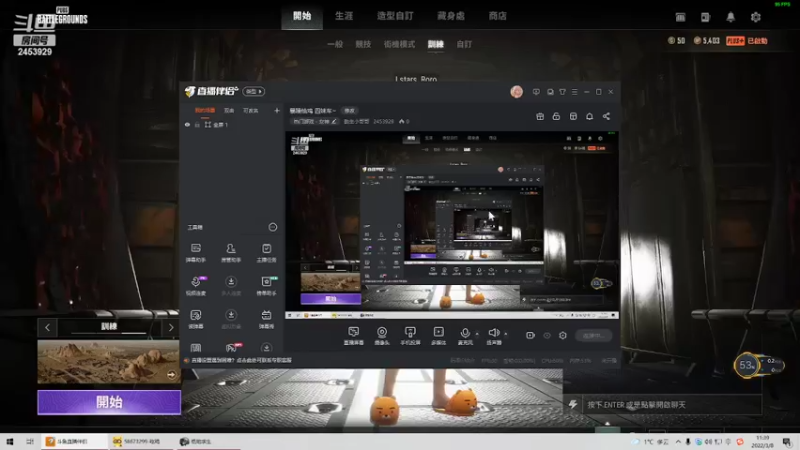Open the 藏身處 hideout tab
This screenshot has height=450, width=800.
[451, 16]
